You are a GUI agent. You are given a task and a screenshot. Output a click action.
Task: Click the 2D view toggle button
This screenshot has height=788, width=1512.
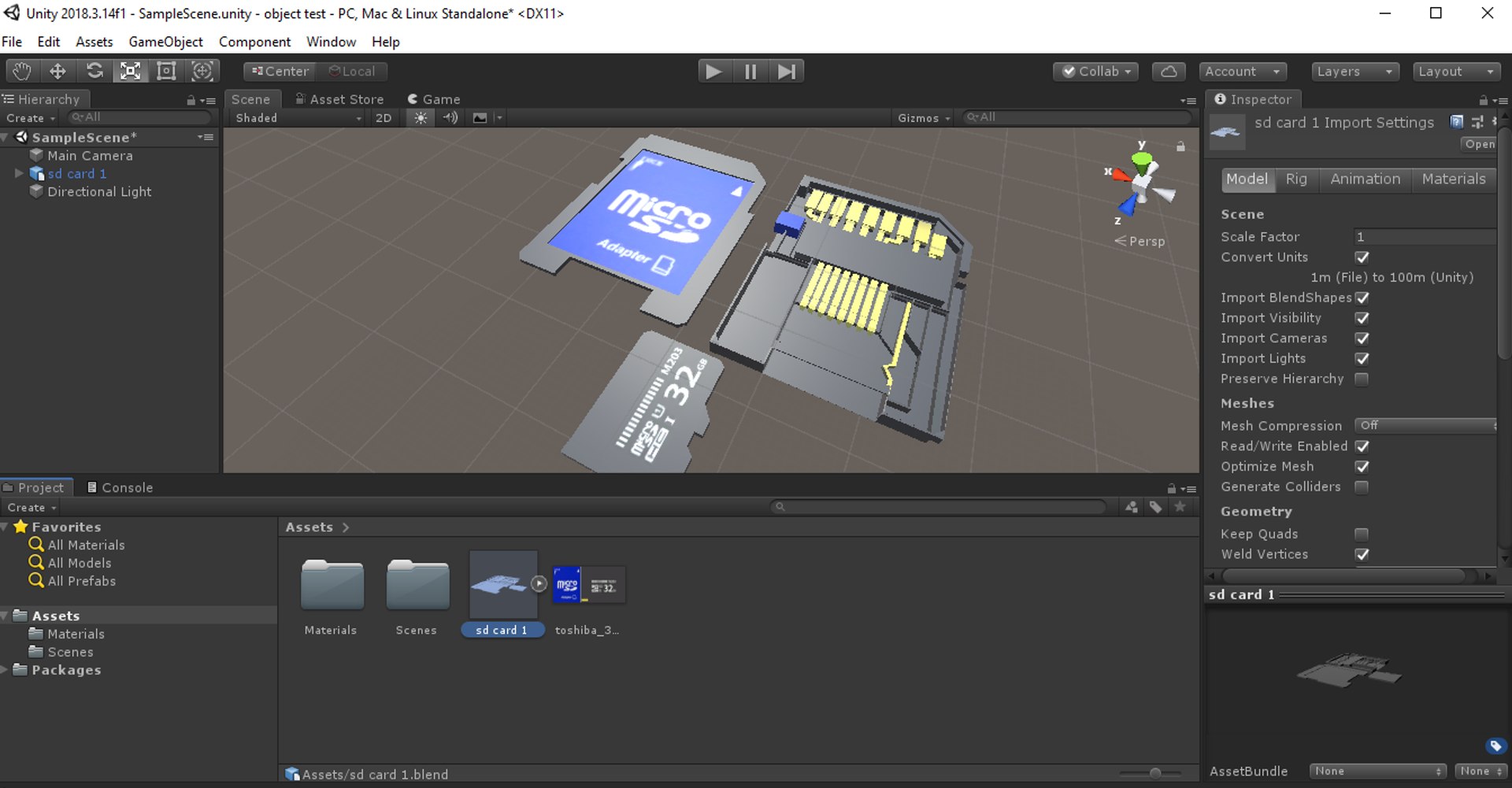click(x=384, y=117)
